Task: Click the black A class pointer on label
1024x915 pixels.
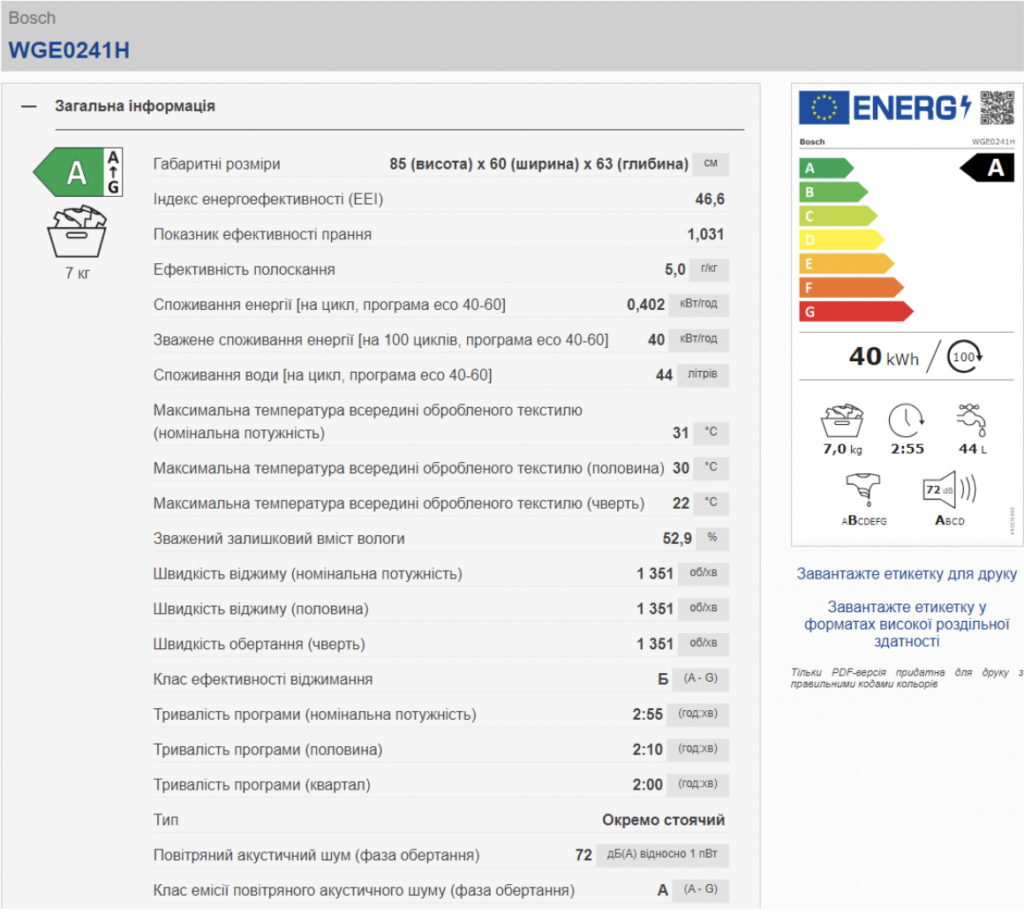Action: (988, 168)
